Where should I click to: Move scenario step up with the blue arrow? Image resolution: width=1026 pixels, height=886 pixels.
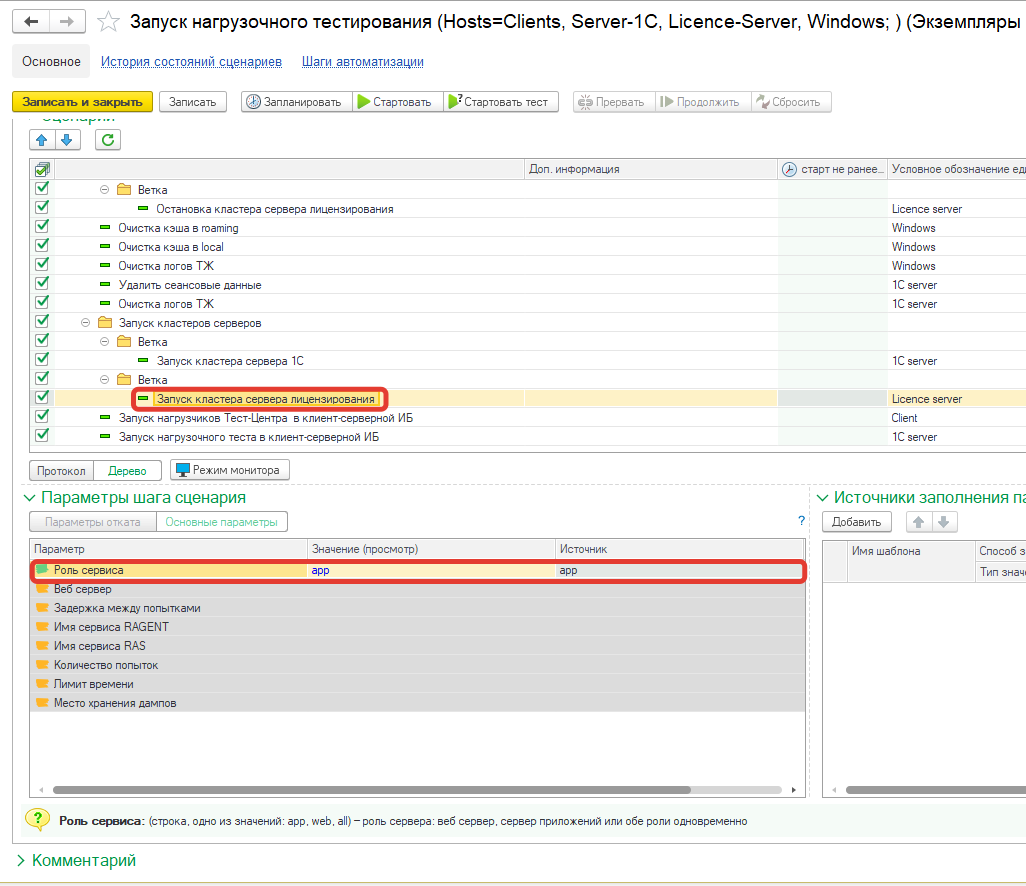coord(42,140)
